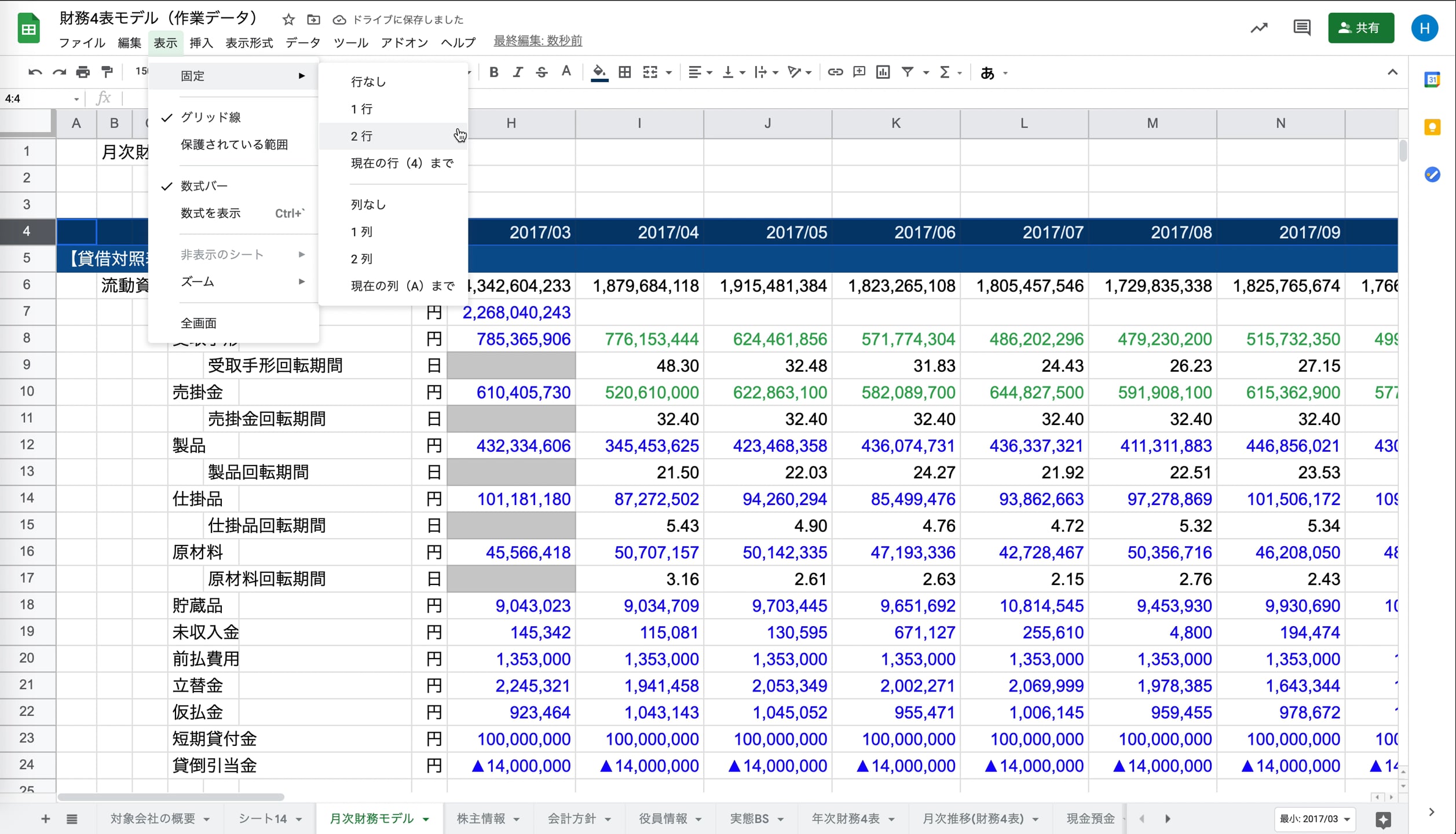Screen dimensions: 1456x834
Task: Click the green 共有 share button
Action: click(1360, 28)
